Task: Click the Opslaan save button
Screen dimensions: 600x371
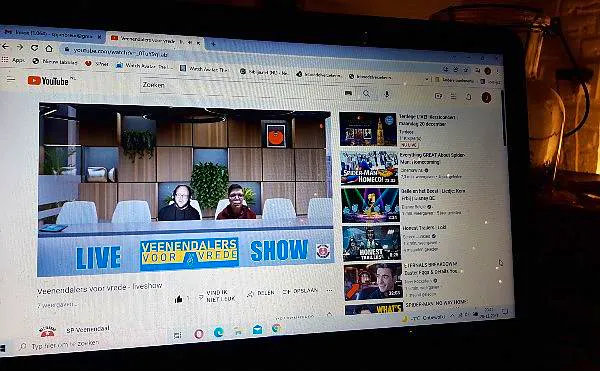Action: pyautogui.click(x=300, y=291)
